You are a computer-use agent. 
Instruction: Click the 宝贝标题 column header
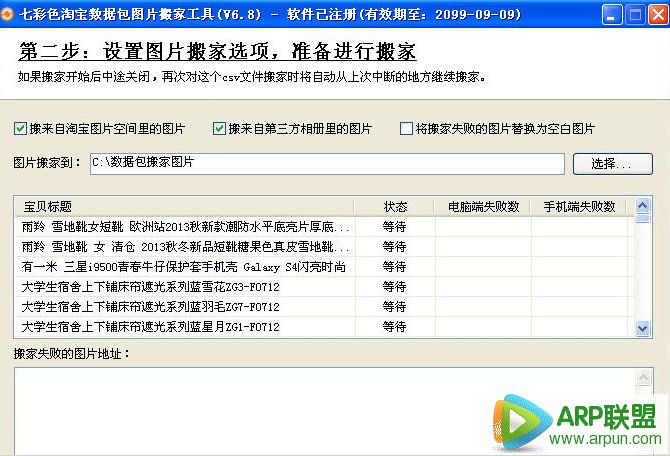point(185,207)
